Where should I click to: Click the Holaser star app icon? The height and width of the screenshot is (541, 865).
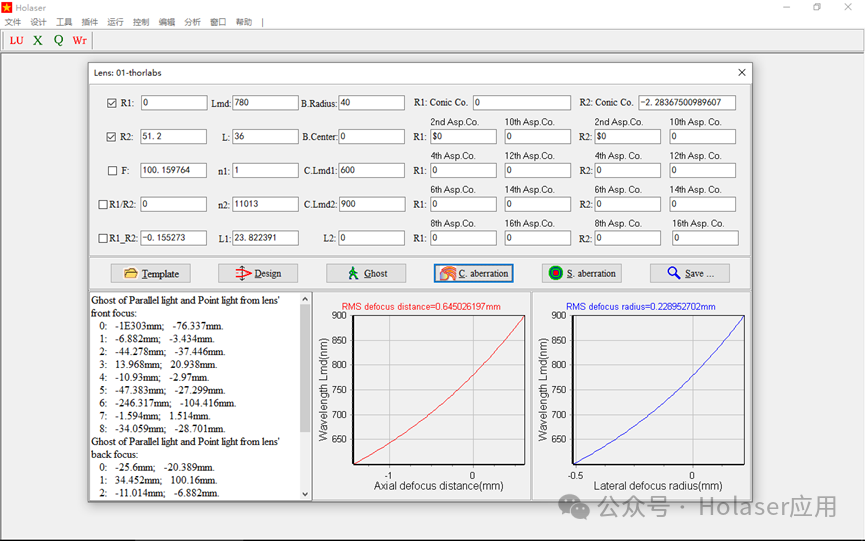(x=7, y=8)
